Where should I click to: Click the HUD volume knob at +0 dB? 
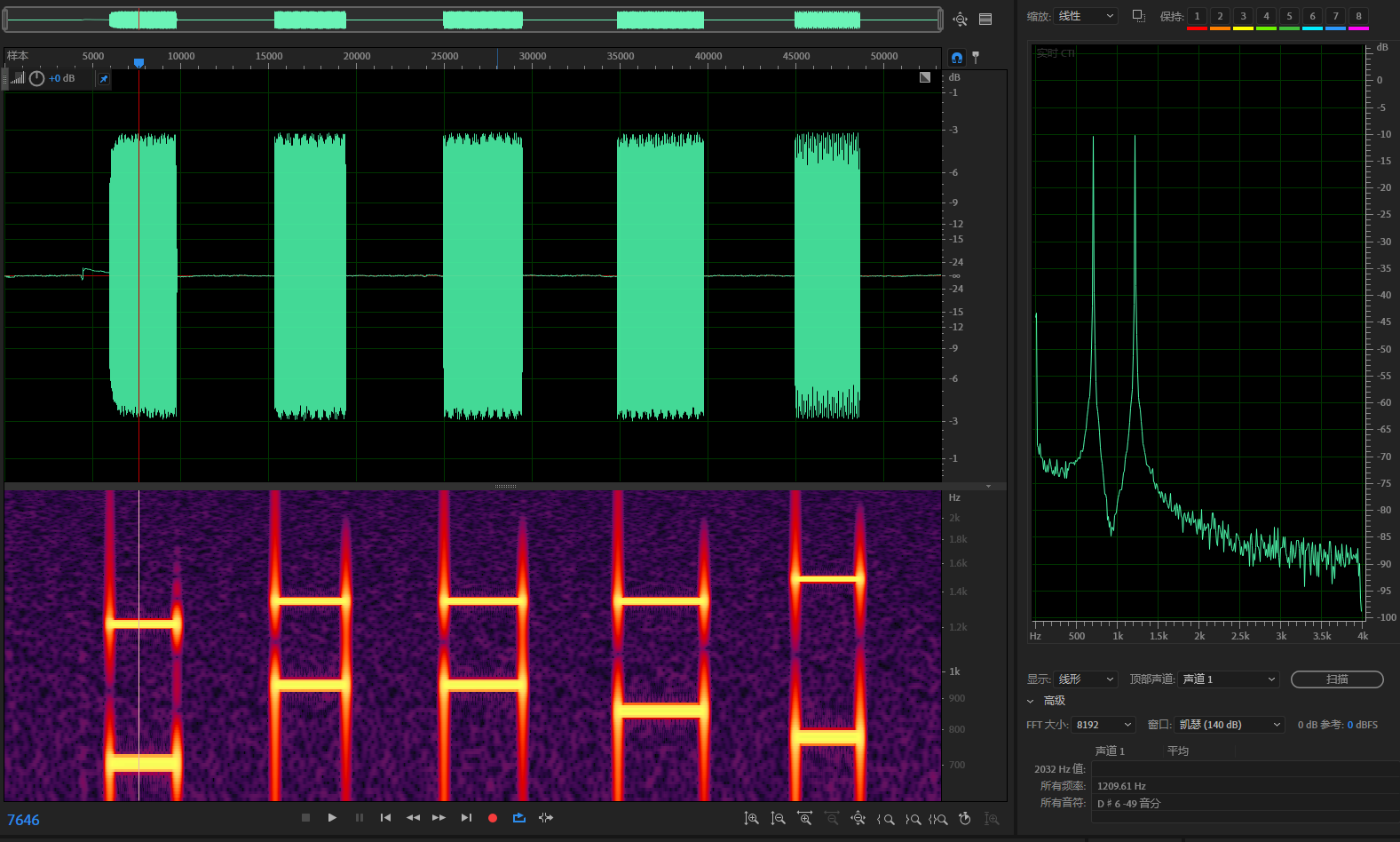[x=36, y=78]
